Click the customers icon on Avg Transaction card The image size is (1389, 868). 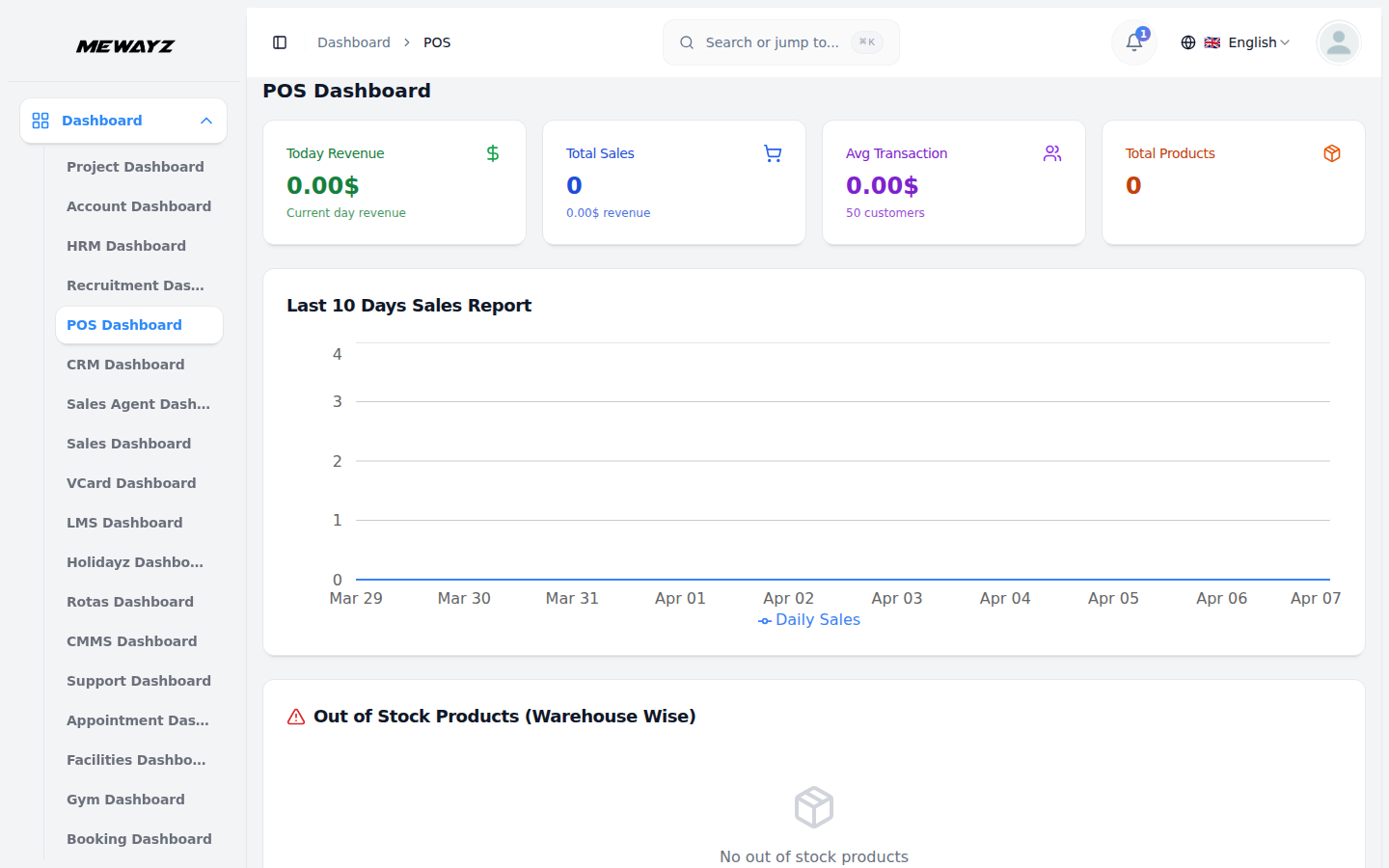coord(1051,153)
